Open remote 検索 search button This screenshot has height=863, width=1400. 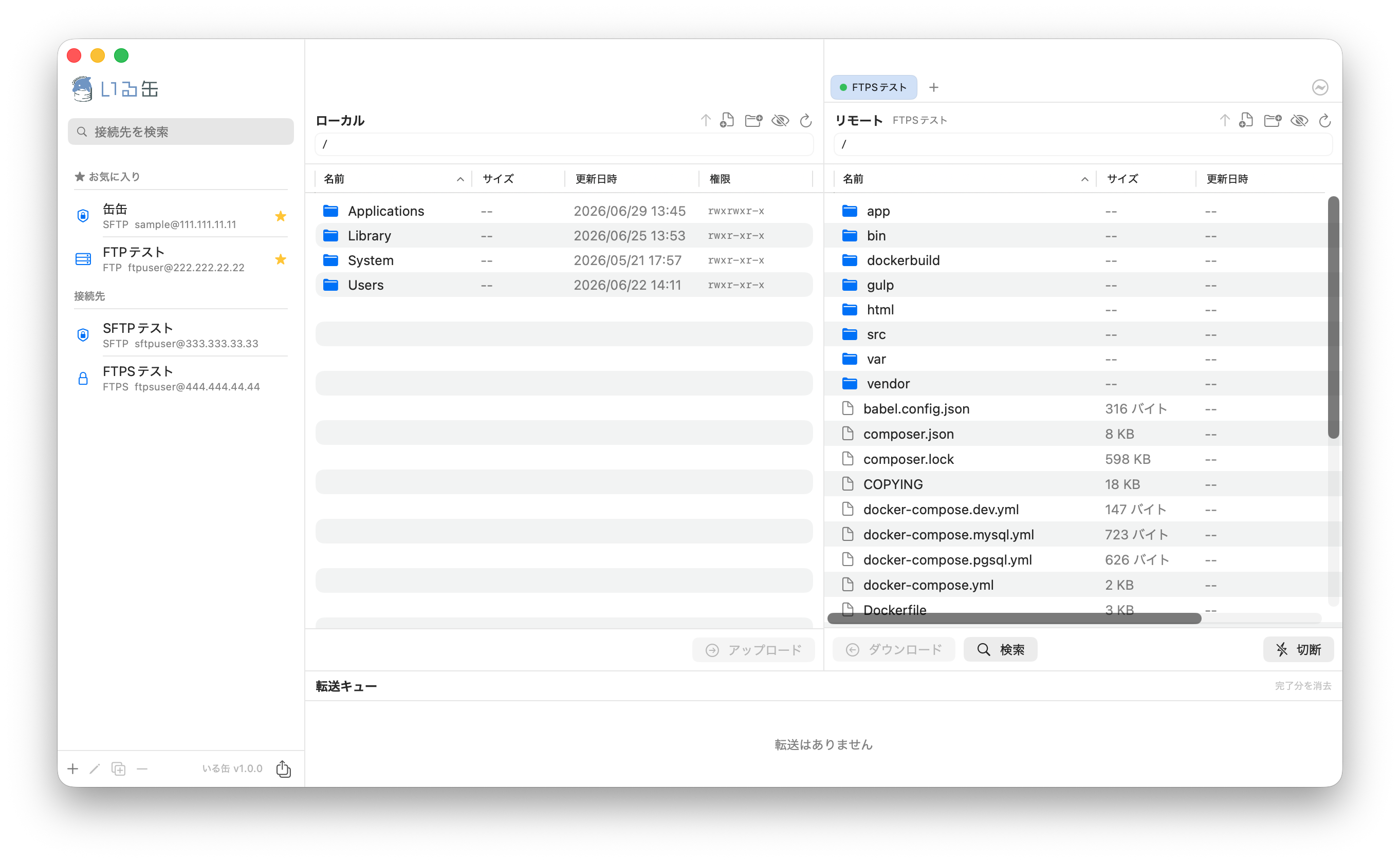click(1000, 649)
